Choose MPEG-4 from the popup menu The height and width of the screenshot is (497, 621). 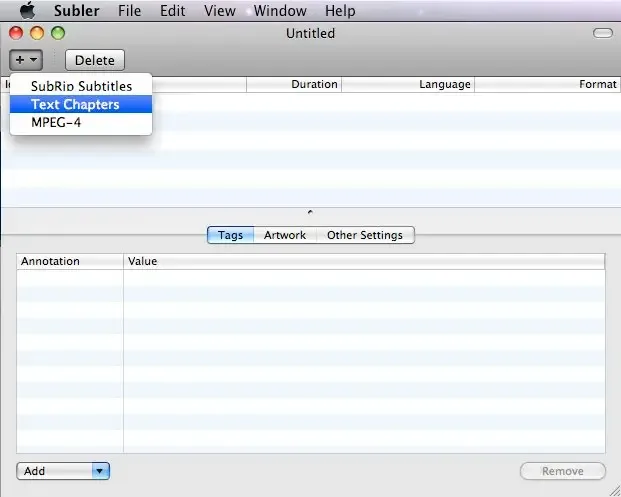coord(81,122)
